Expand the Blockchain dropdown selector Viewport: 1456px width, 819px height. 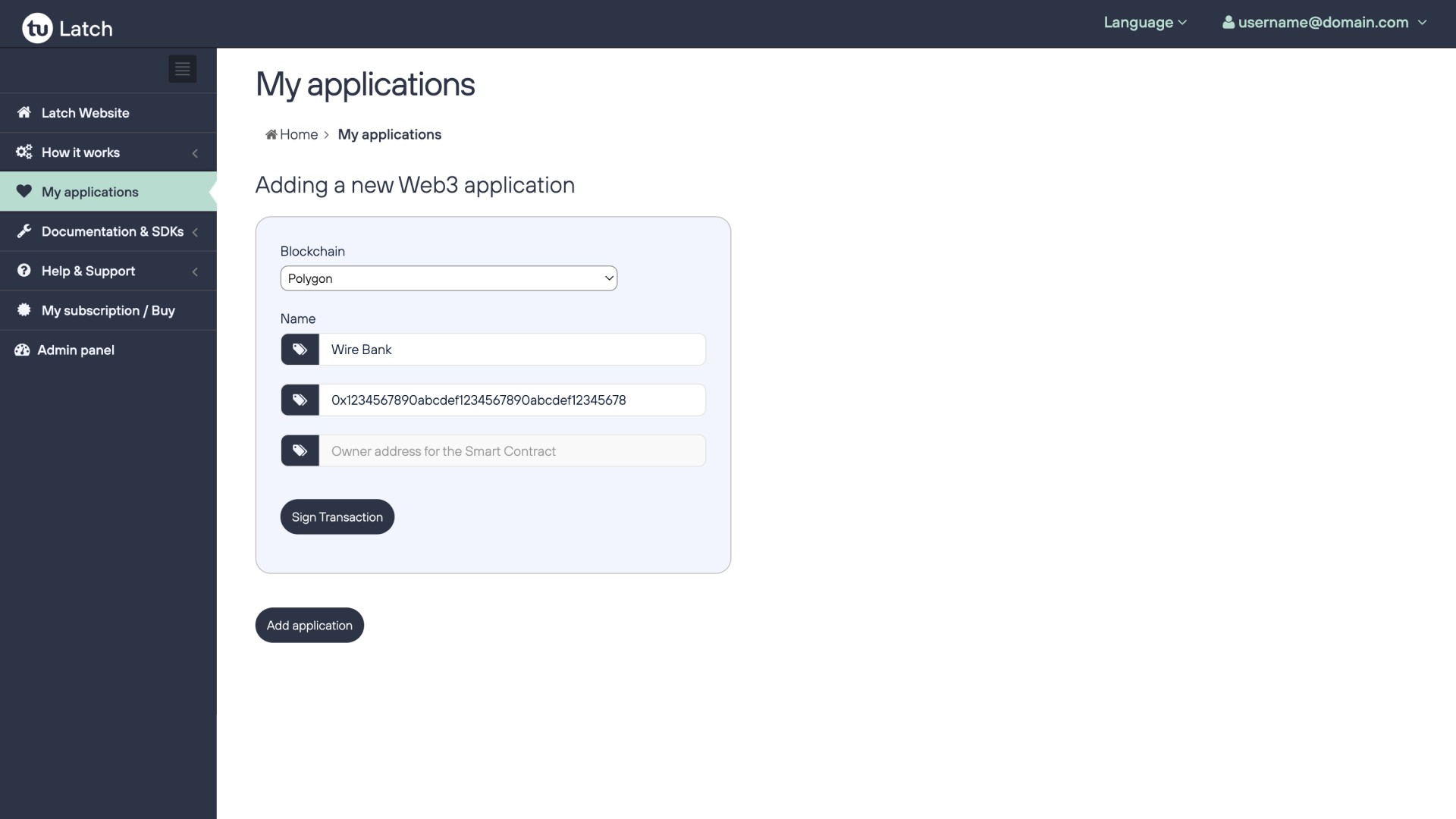[x=448, y=278]
